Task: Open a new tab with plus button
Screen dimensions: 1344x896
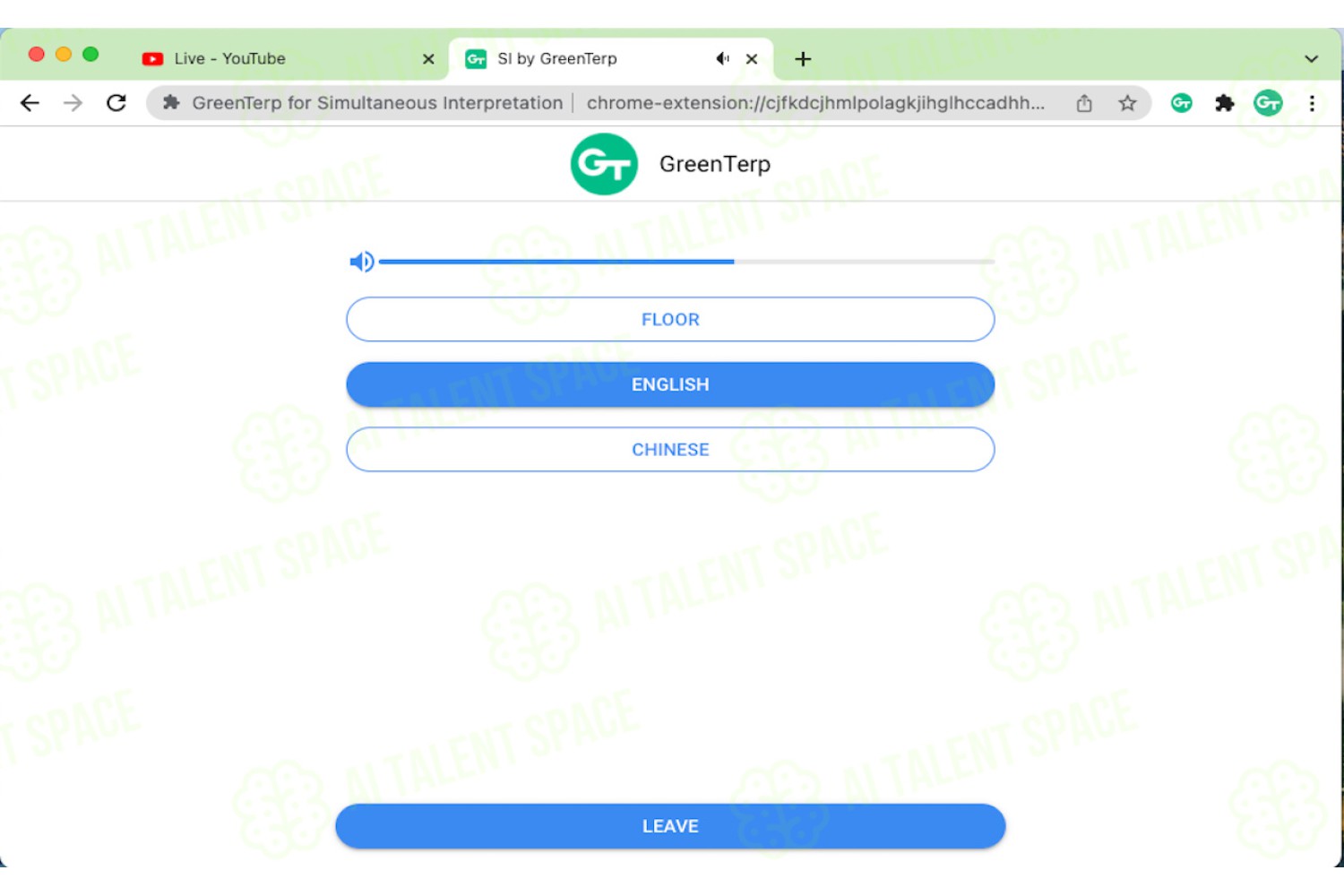Action: [803, 59]
